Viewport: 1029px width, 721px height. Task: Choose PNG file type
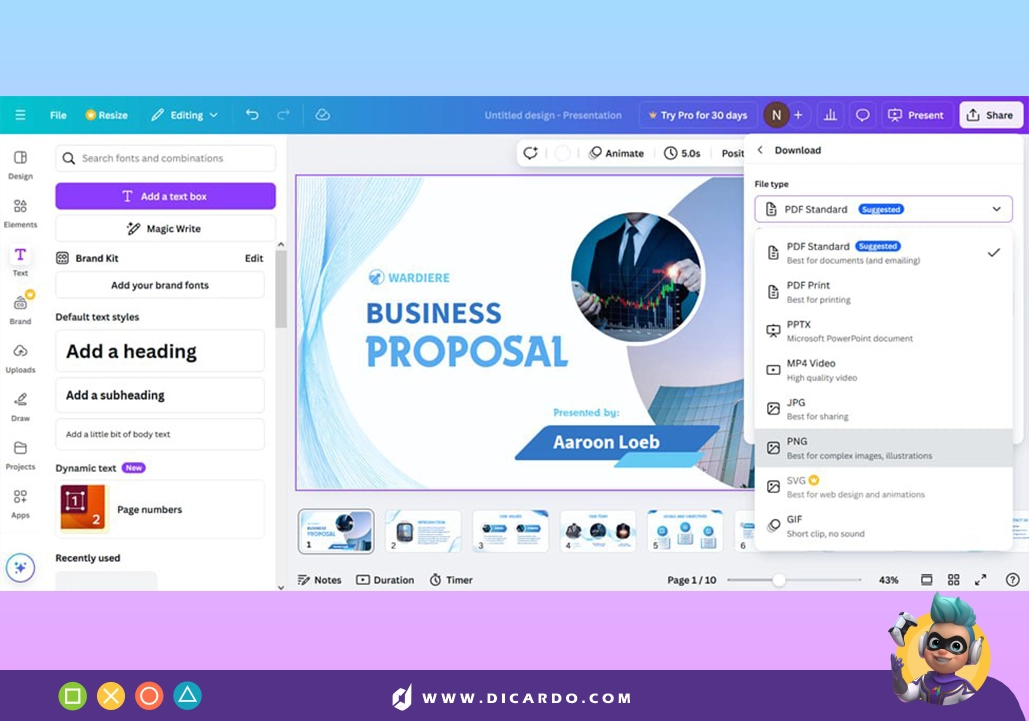[x=883, y=448]
